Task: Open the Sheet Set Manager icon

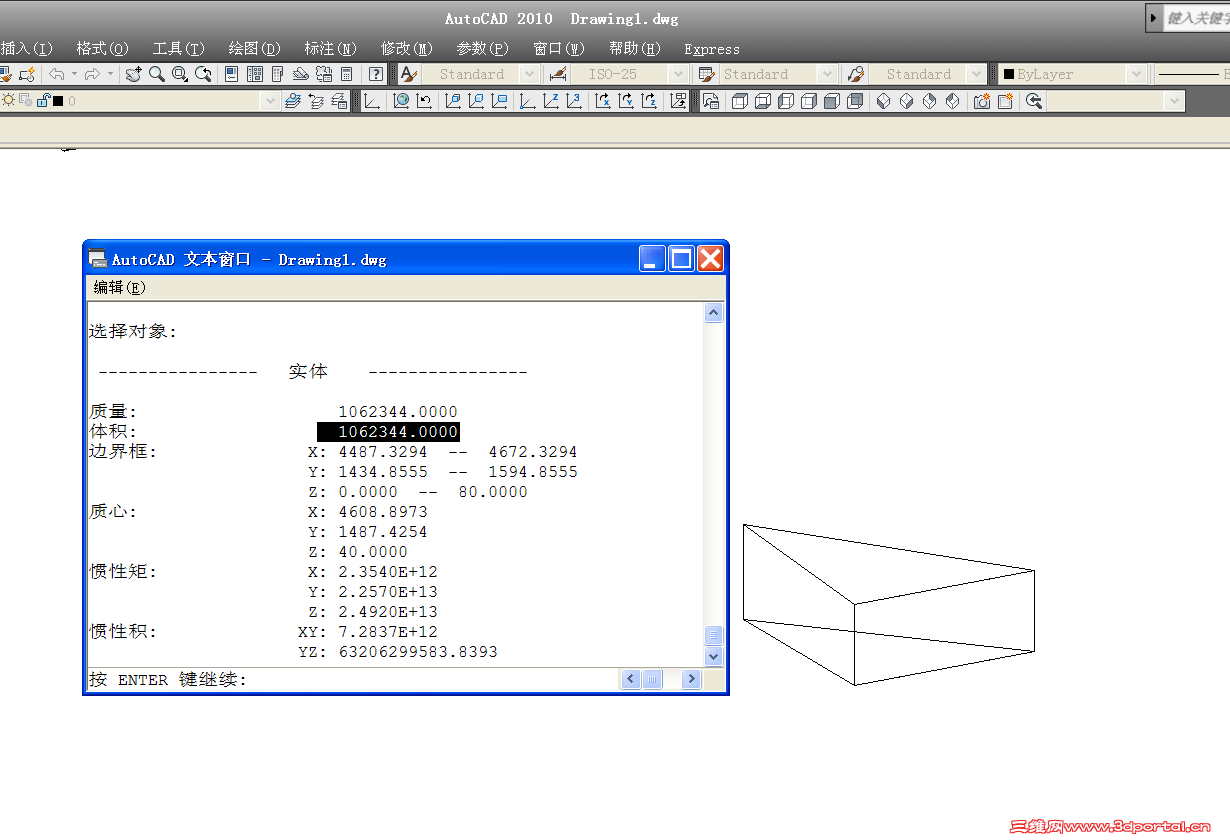Action: coord(301,74)
